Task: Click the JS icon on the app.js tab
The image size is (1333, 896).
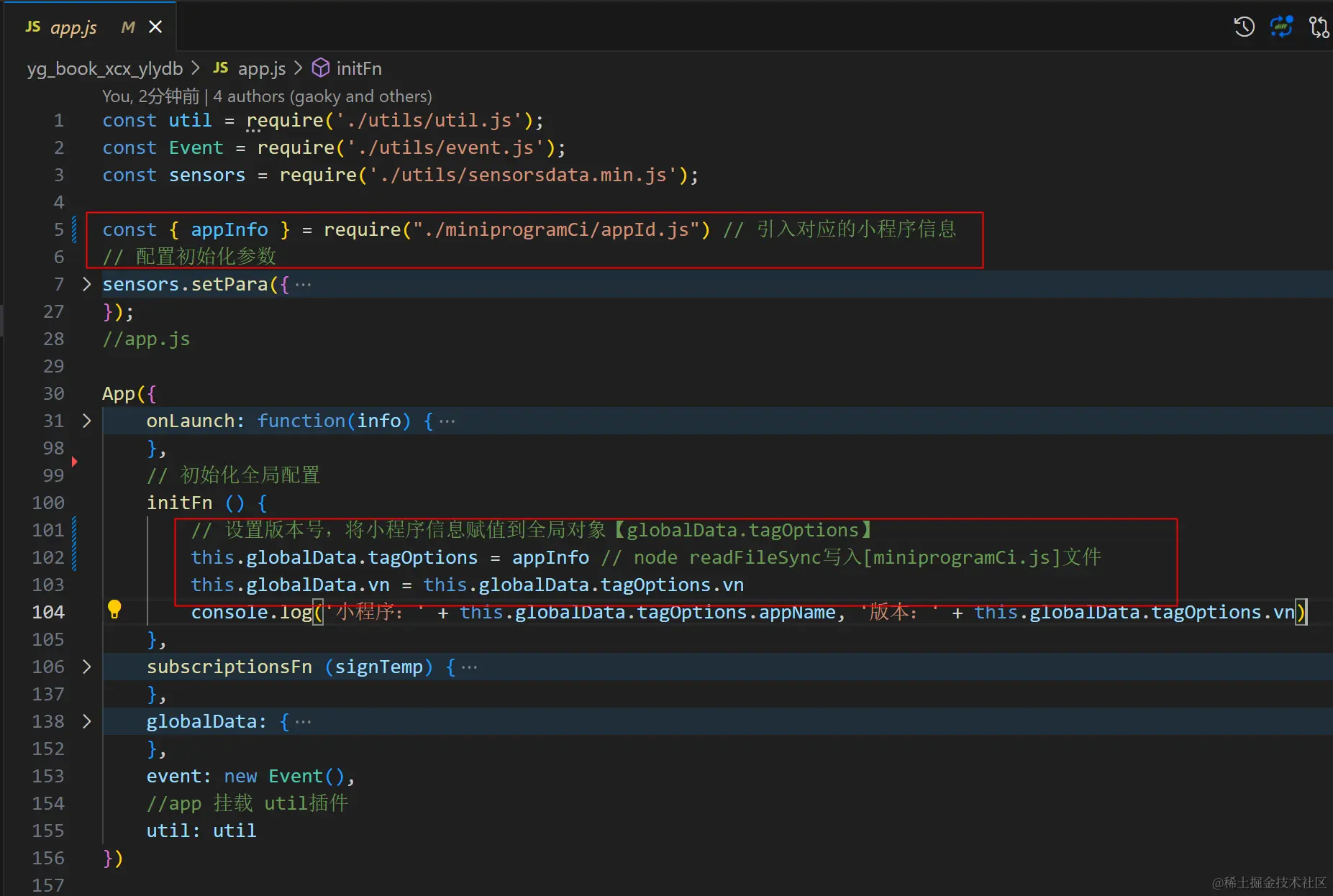Action: pos(33,27)
